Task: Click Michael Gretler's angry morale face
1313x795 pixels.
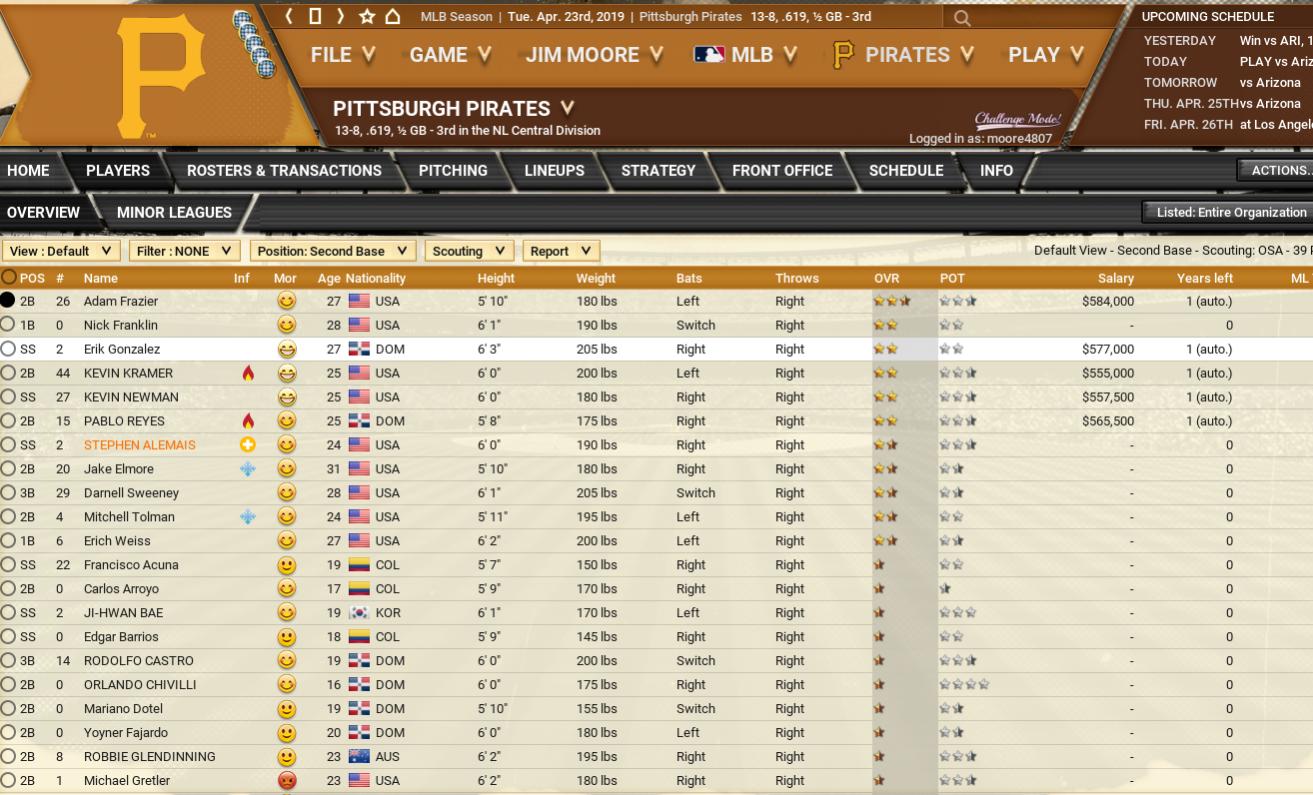Action: (x=287, y=781)
